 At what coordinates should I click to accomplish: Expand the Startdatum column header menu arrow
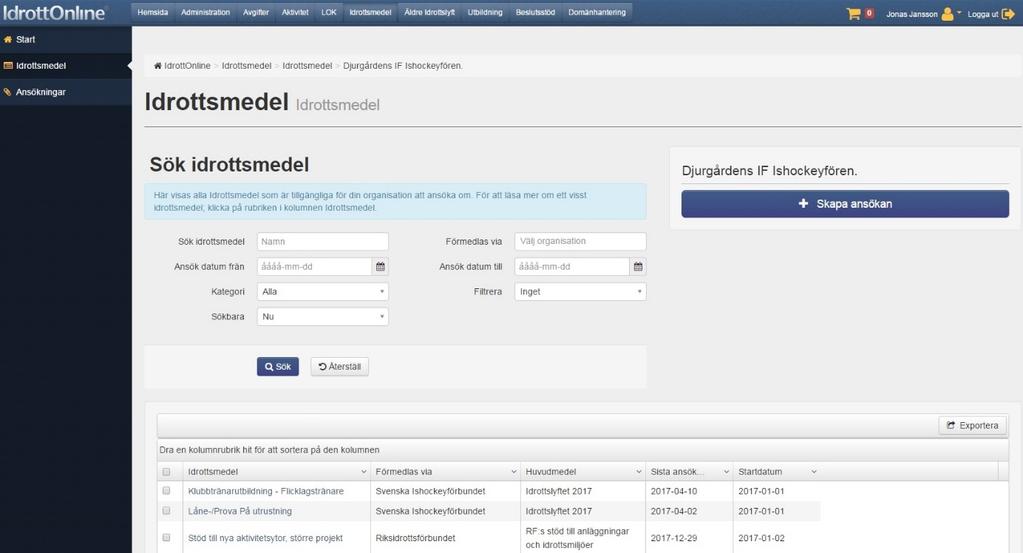point(814,471)
